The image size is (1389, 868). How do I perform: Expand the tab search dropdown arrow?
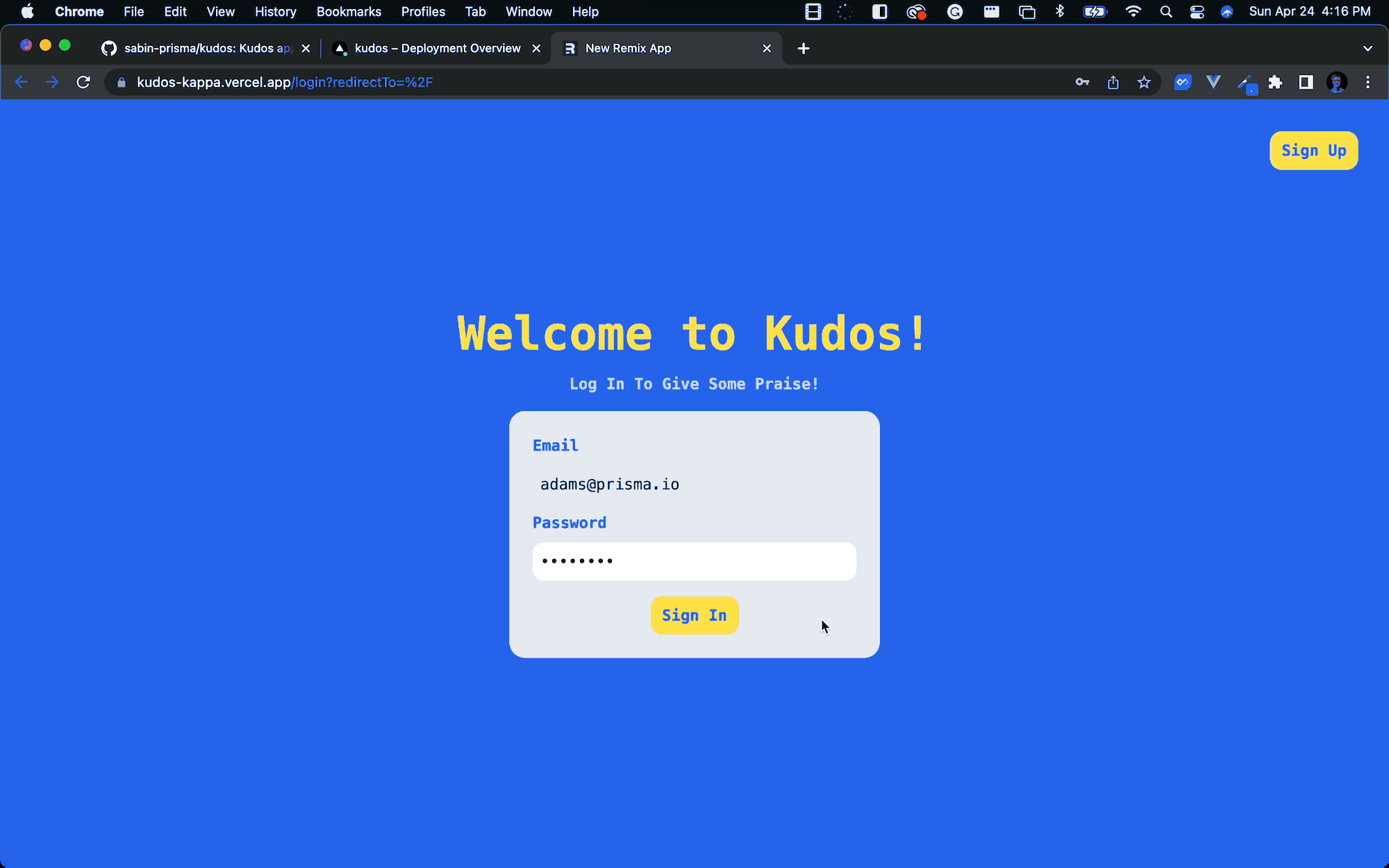tap(1367, 49)
